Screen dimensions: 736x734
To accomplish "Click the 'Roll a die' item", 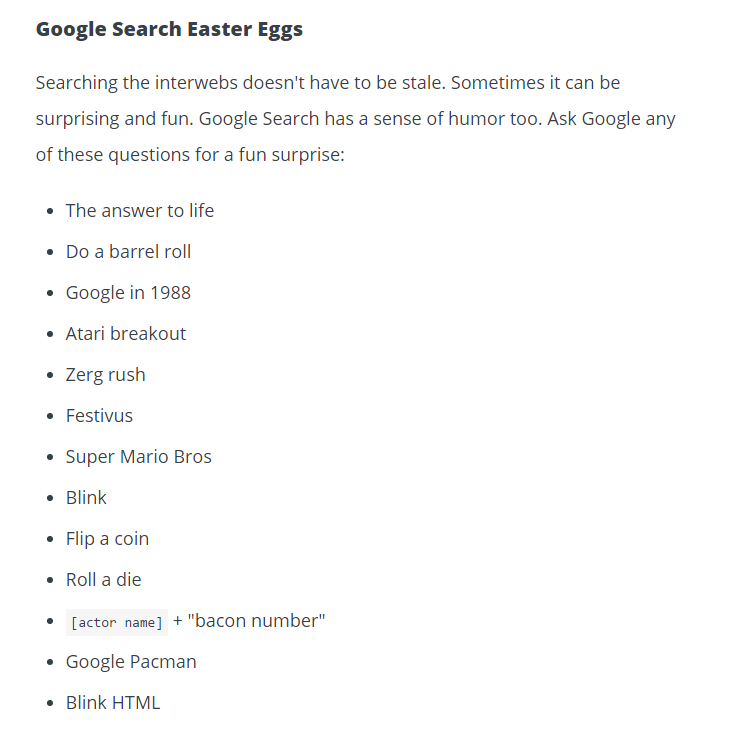I will click(x=104, y=580).
